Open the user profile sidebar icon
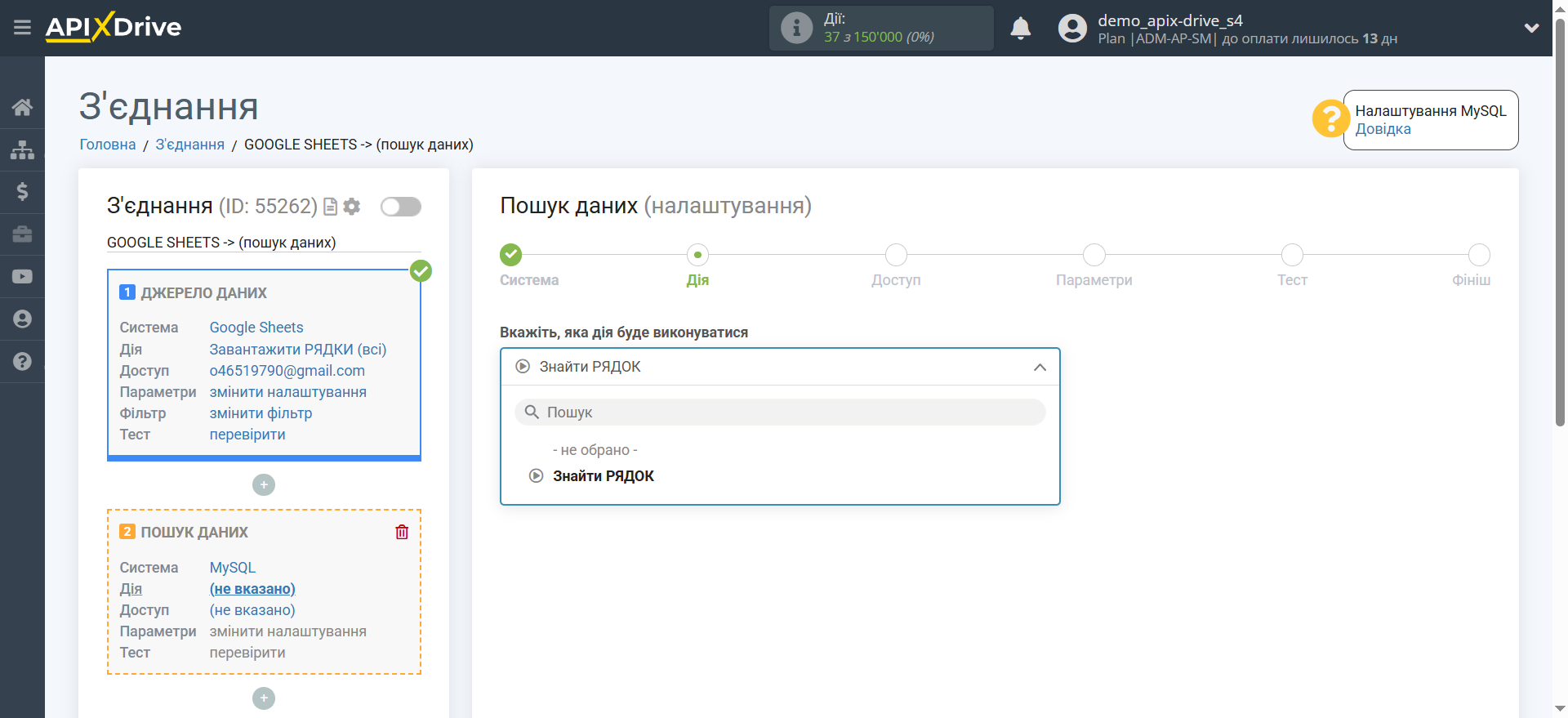The width and height of the screenshot is (1568, 718). click(22, 319)
